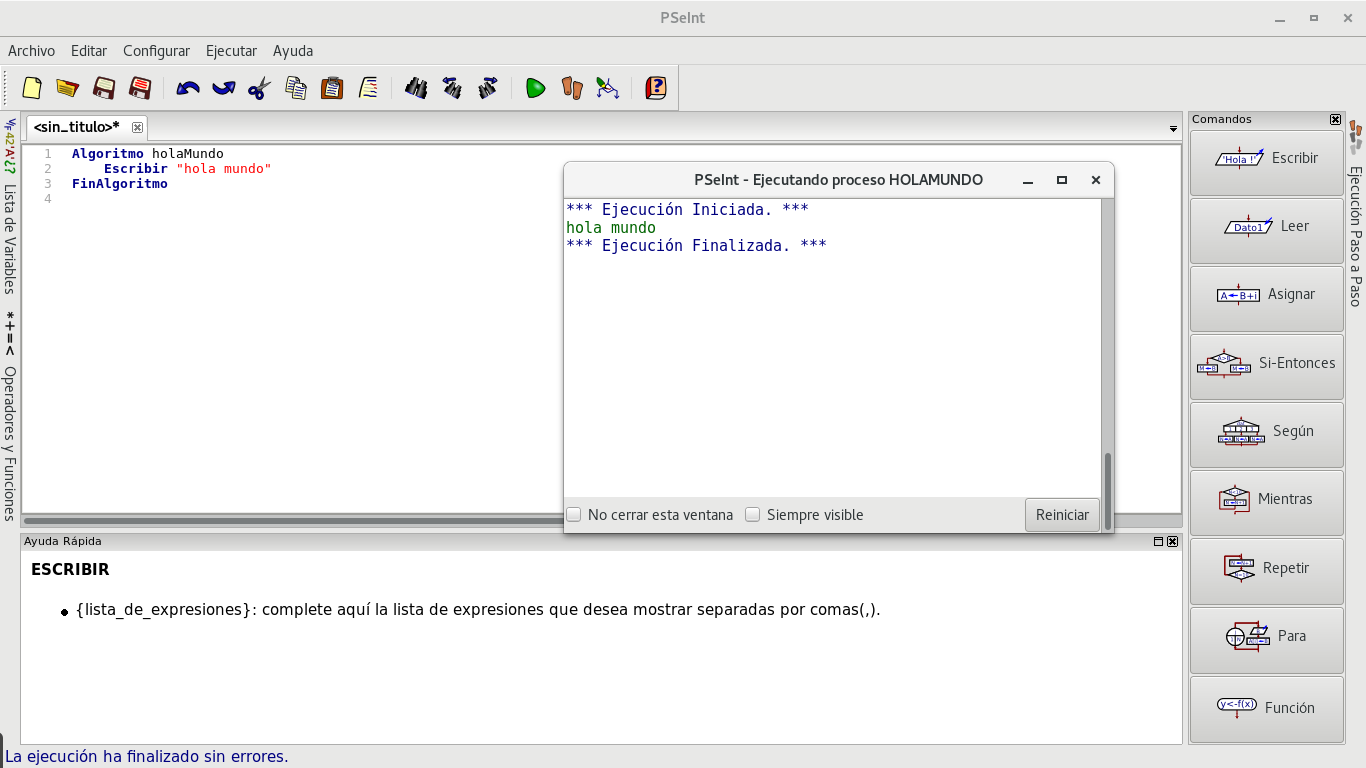1366x768 pixels.
Task: Copy selection using the toolbar icon
Action: coord(296,88)
